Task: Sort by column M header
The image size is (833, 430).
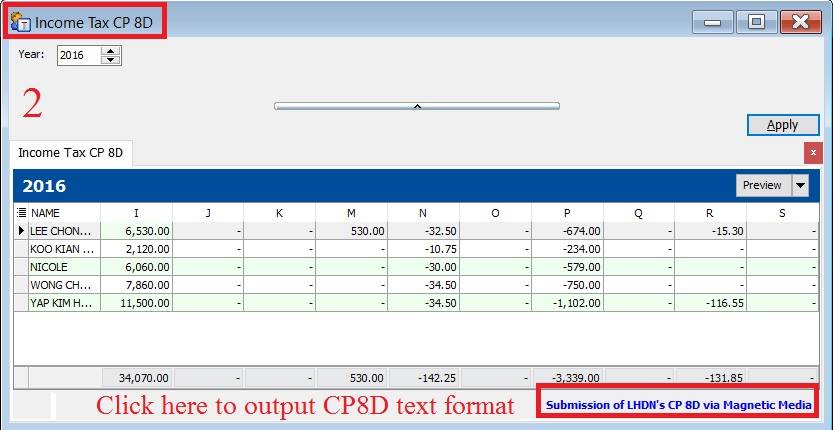Action: tap(352, 213)
